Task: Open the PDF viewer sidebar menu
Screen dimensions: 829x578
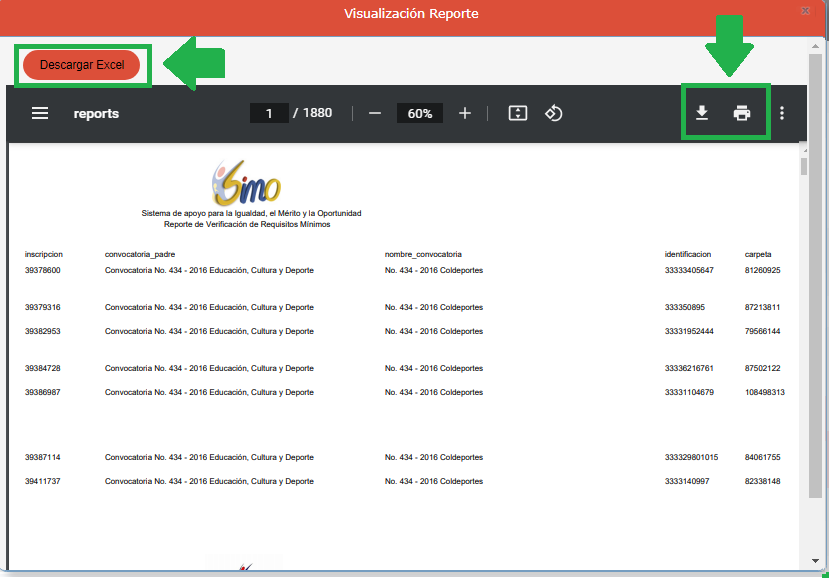Action: click(40, 114)
